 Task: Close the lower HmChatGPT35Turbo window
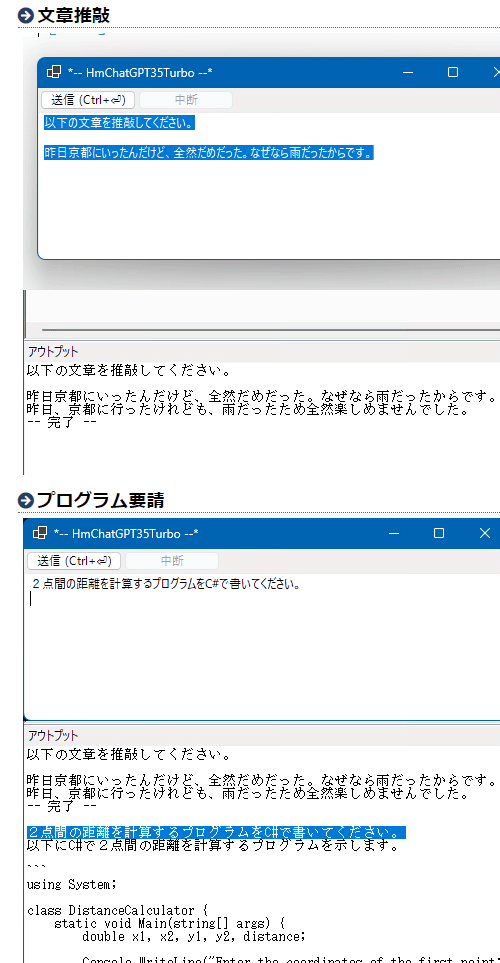pos(485,533)
